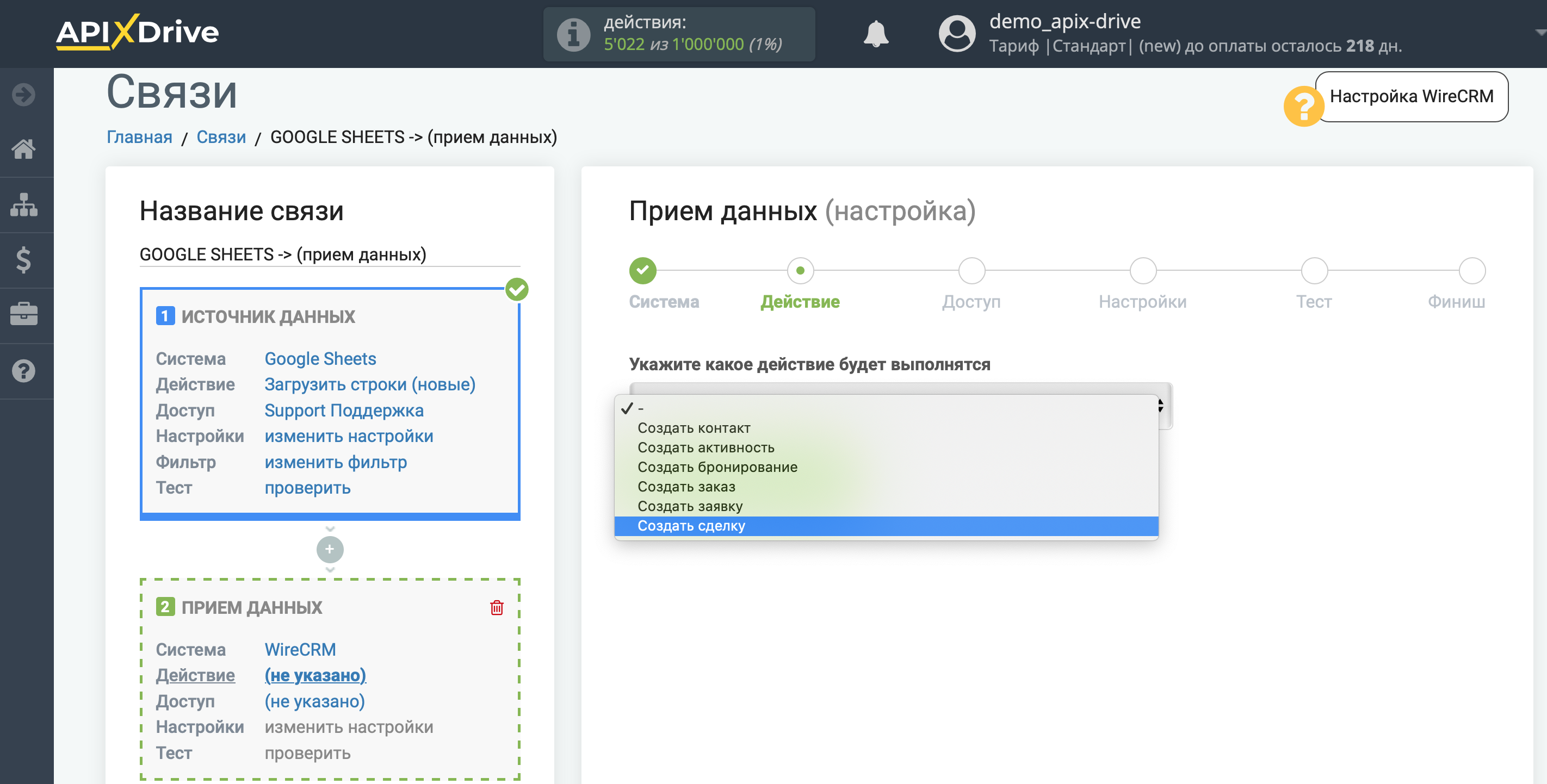Expand the sidebar with arrow icon
Image resolution: width=1547 pixels, height=784 pixels.
(x=24, y=94)
